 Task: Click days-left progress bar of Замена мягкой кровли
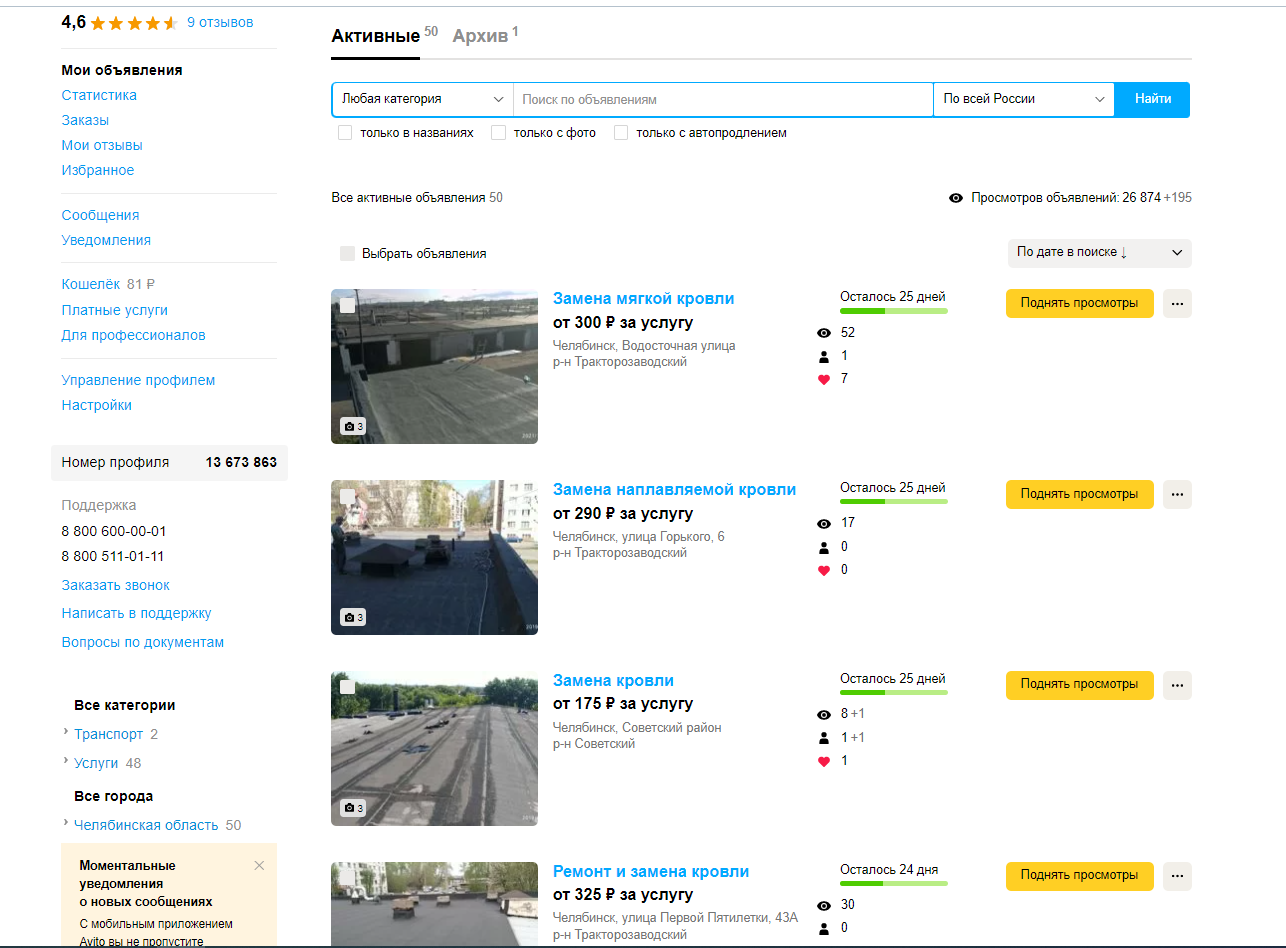tap(894, 311)
